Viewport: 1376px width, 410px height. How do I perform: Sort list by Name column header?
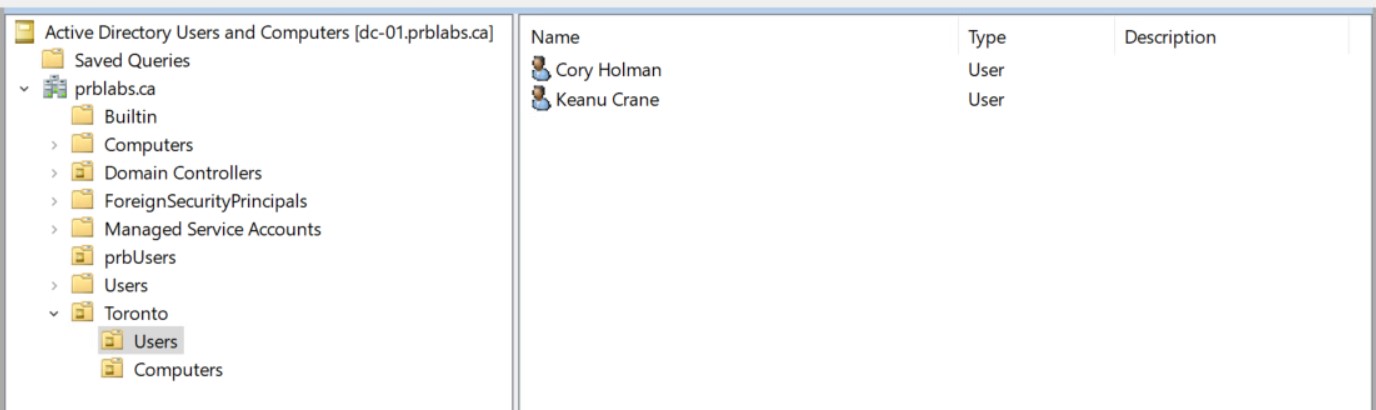point(555,37)
